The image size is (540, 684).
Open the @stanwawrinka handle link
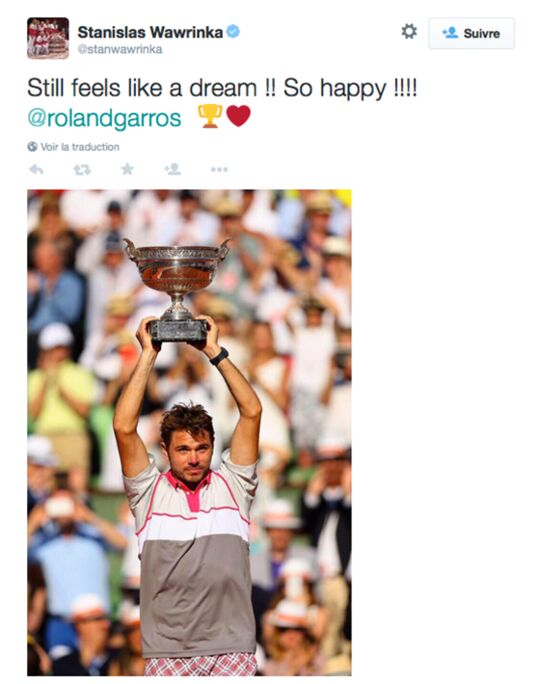coord(120,49)
